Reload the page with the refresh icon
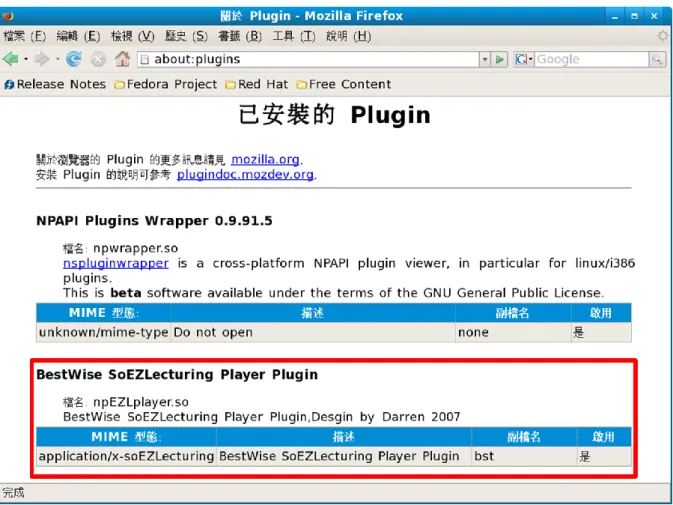Screen dimensions: 673x505 74,59
